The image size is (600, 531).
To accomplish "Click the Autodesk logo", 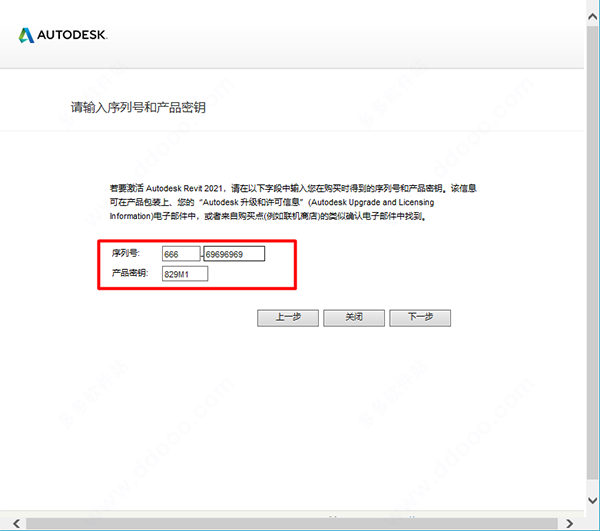I will tap(63, 35).
